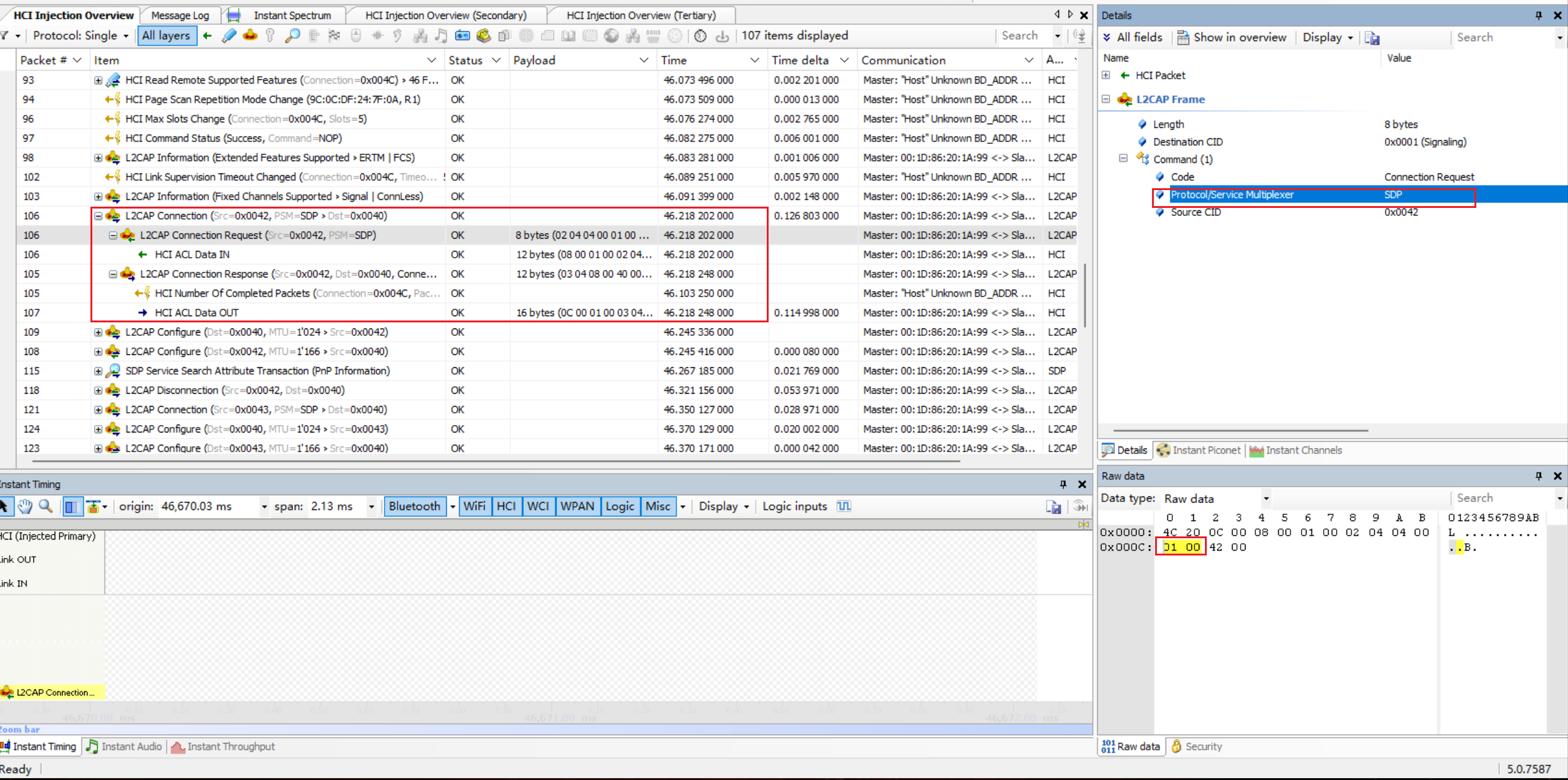Toggle the All layers button
1568x780 pixels.
tap(166, 36)
